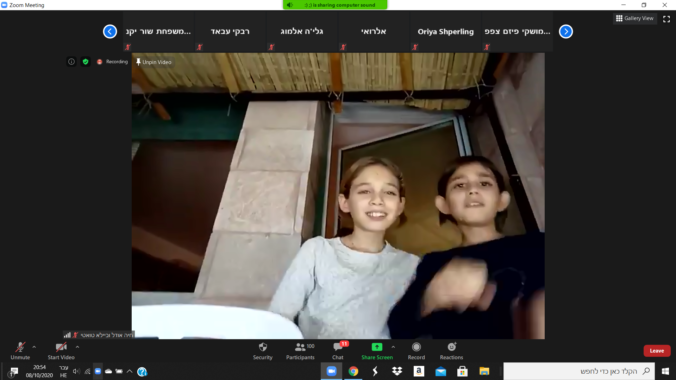Show next participants with right arrow
The height and width of the screenshot is (380, 676).
coord(566,31)
